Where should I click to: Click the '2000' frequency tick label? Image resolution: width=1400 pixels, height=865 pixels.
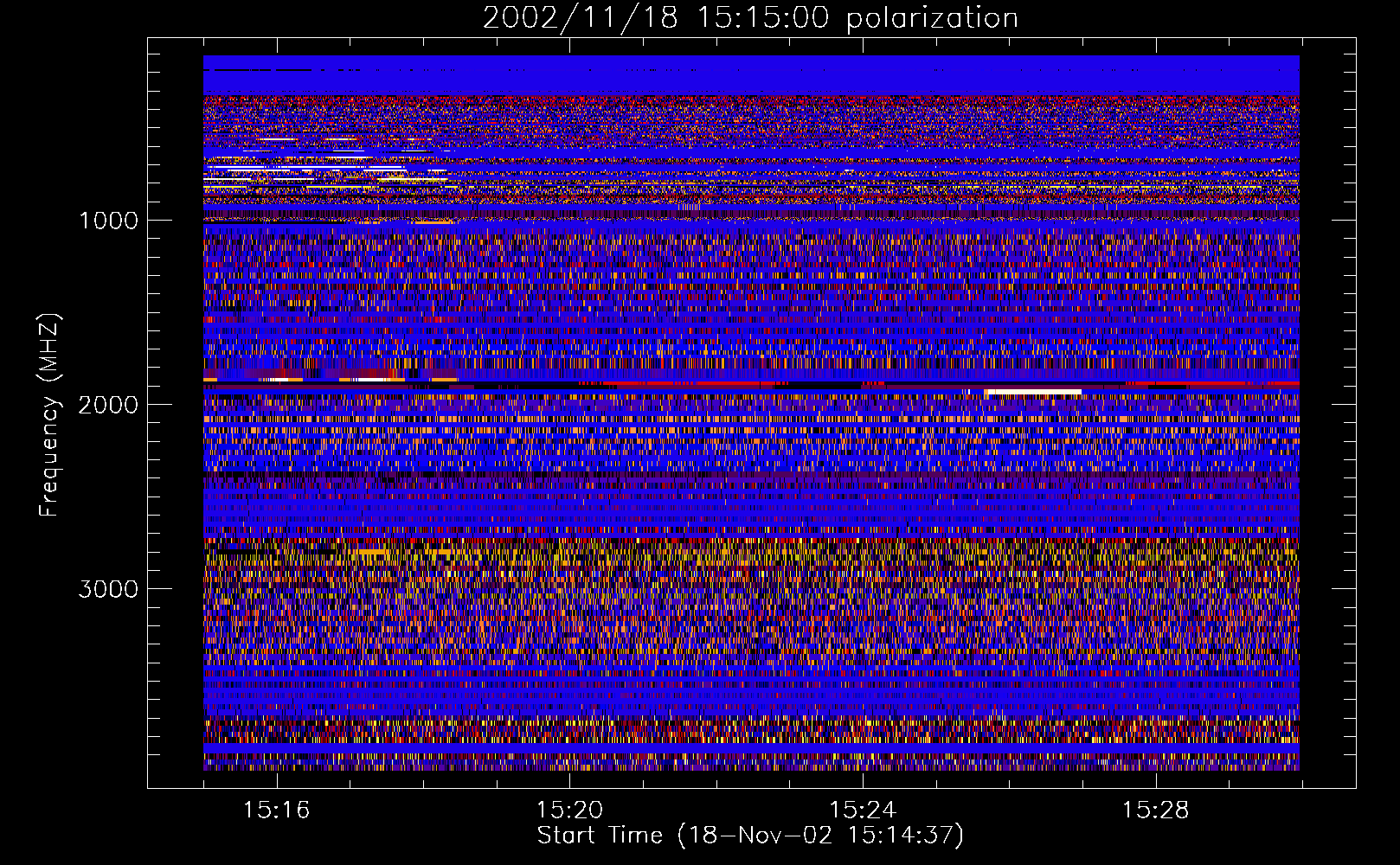coord(108,405)
